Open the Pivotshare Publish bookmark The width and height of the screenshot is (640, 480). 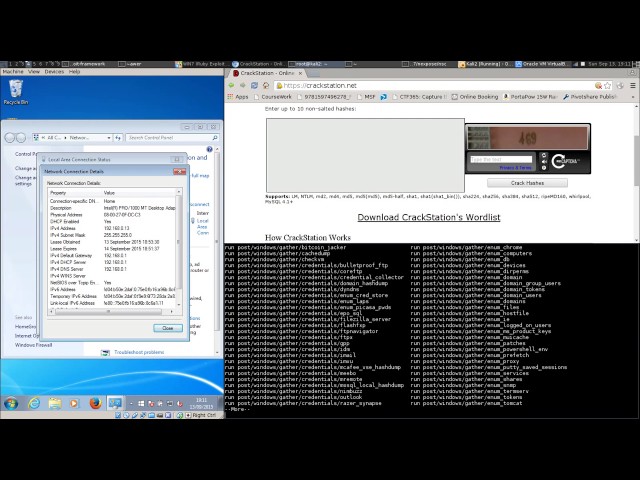pyautogui.click(x=590, y=97)
